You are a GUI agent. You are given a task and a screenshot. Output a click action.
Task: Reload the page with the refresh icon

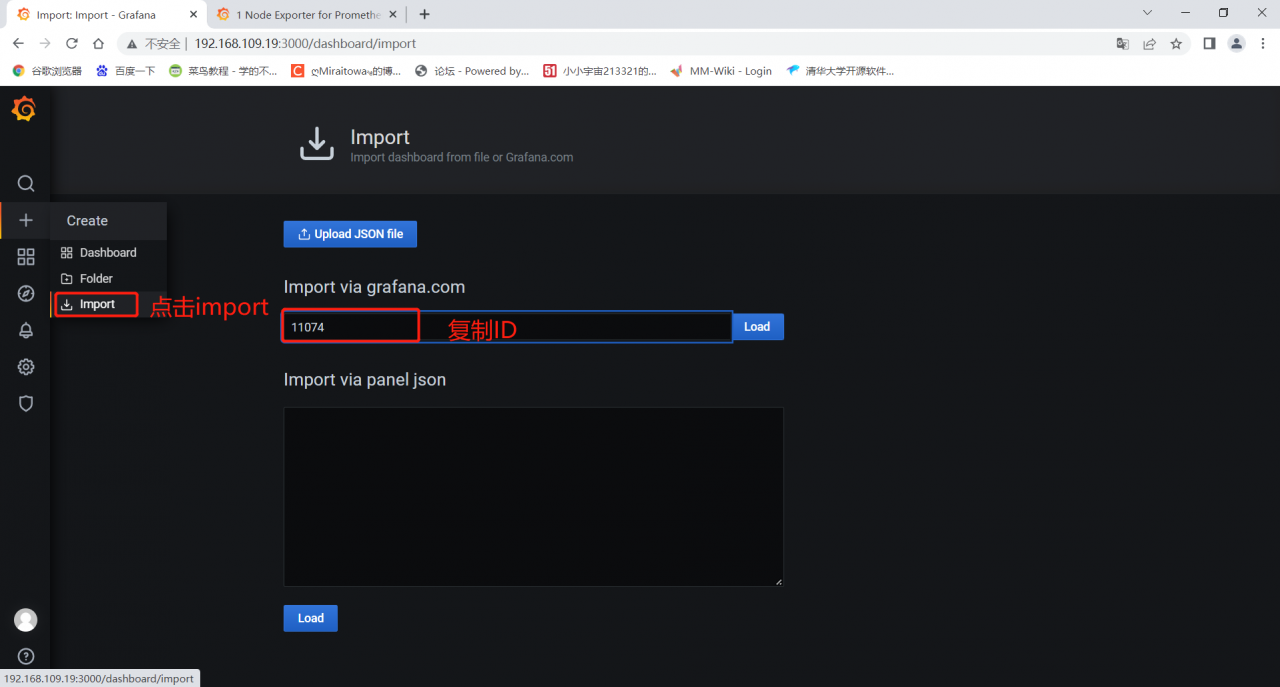click(x=72, y=44)
